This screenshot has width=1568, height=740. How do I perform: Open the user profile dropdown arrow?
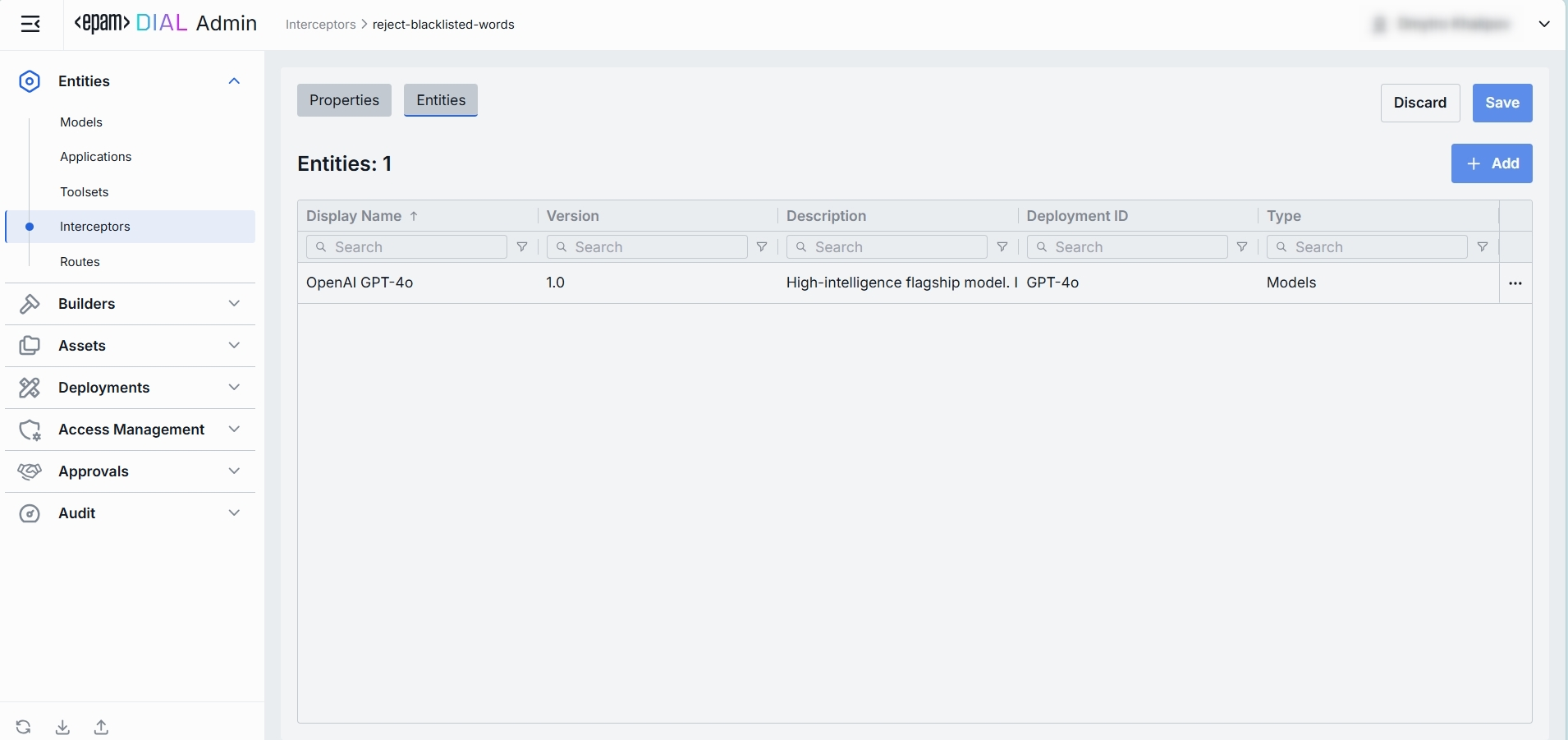(x=1544, y=24)
